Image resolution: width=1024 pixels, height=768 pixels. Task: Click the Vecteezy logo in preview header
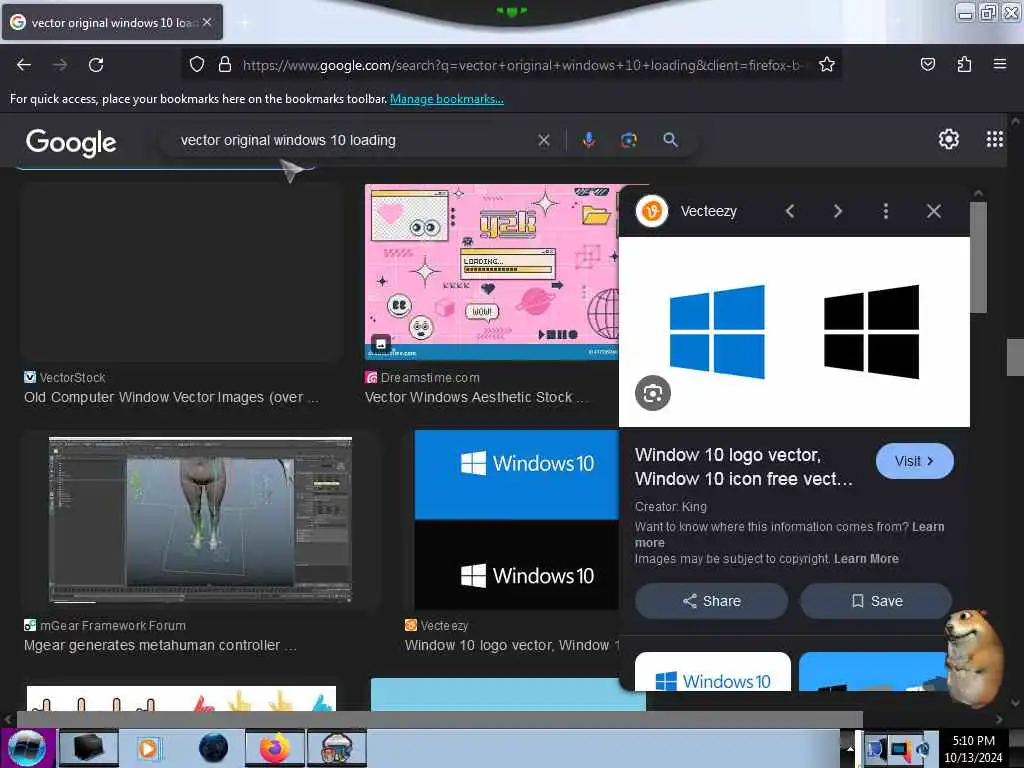(652, 211)
